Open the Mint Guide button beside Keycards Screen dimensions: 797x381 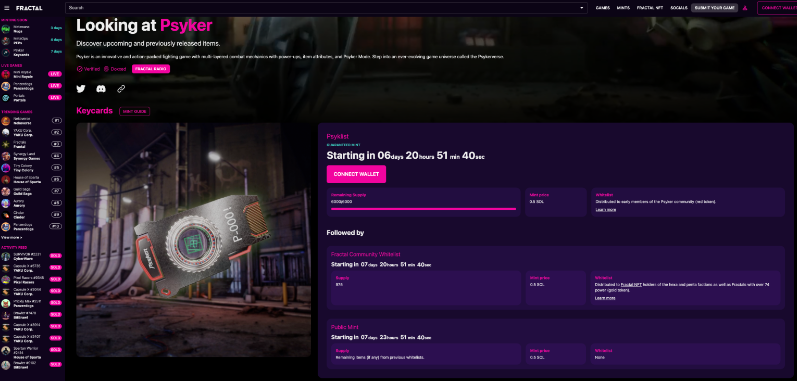134,111
